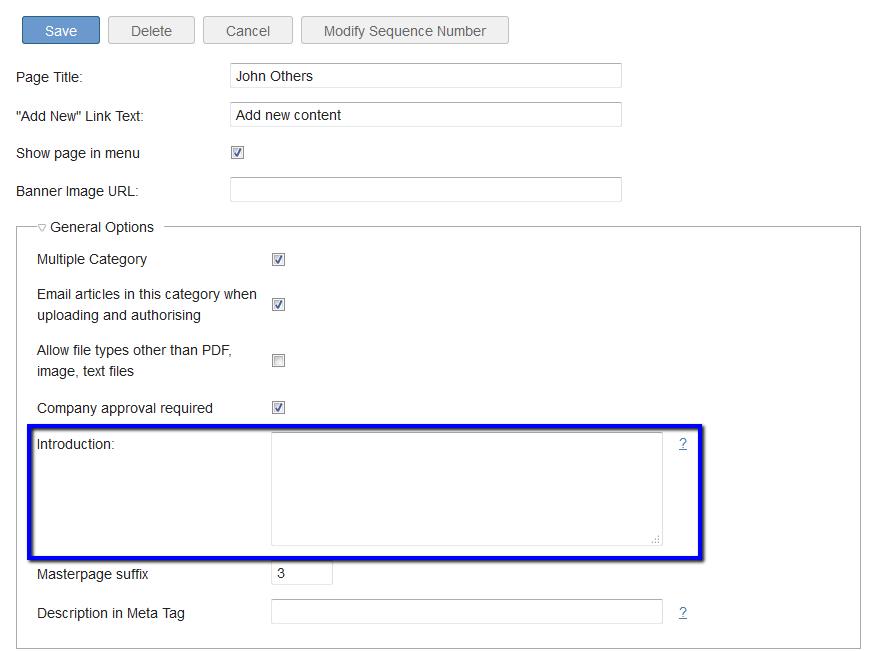Screen dimensions: 869x651
Task: Open help link beside Introduction
Action: 683,443
